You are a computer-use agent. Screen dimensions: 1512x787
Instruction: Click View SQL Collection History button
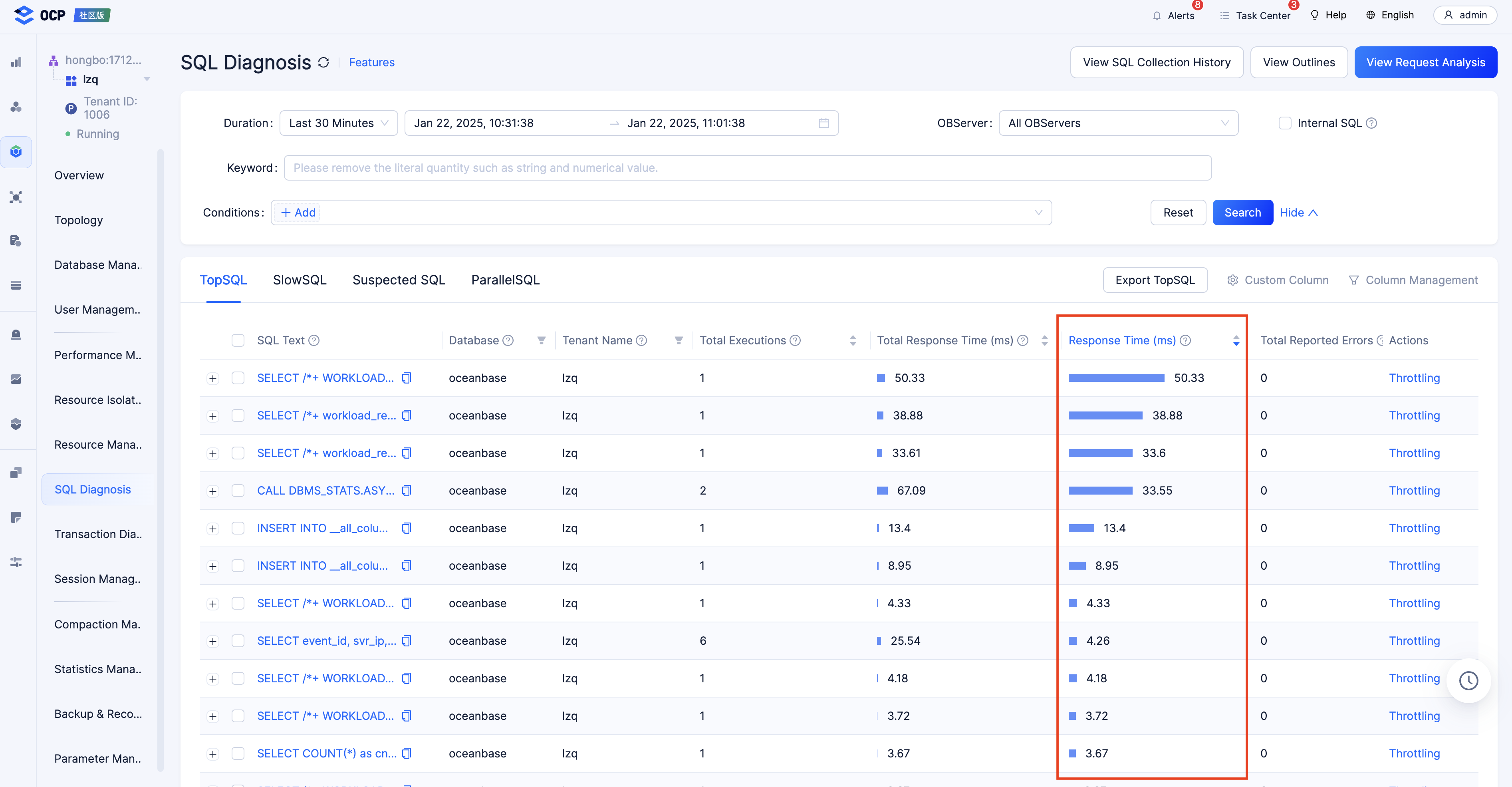[x=1156, y=62]
